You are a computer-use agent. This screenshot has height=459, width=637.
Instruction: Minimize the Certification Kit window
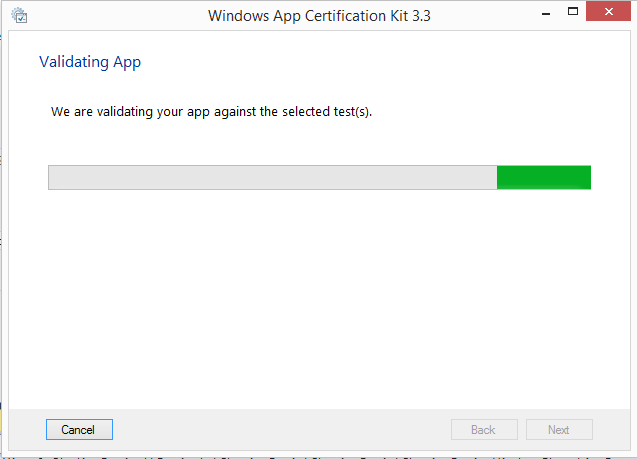point(546,13)
